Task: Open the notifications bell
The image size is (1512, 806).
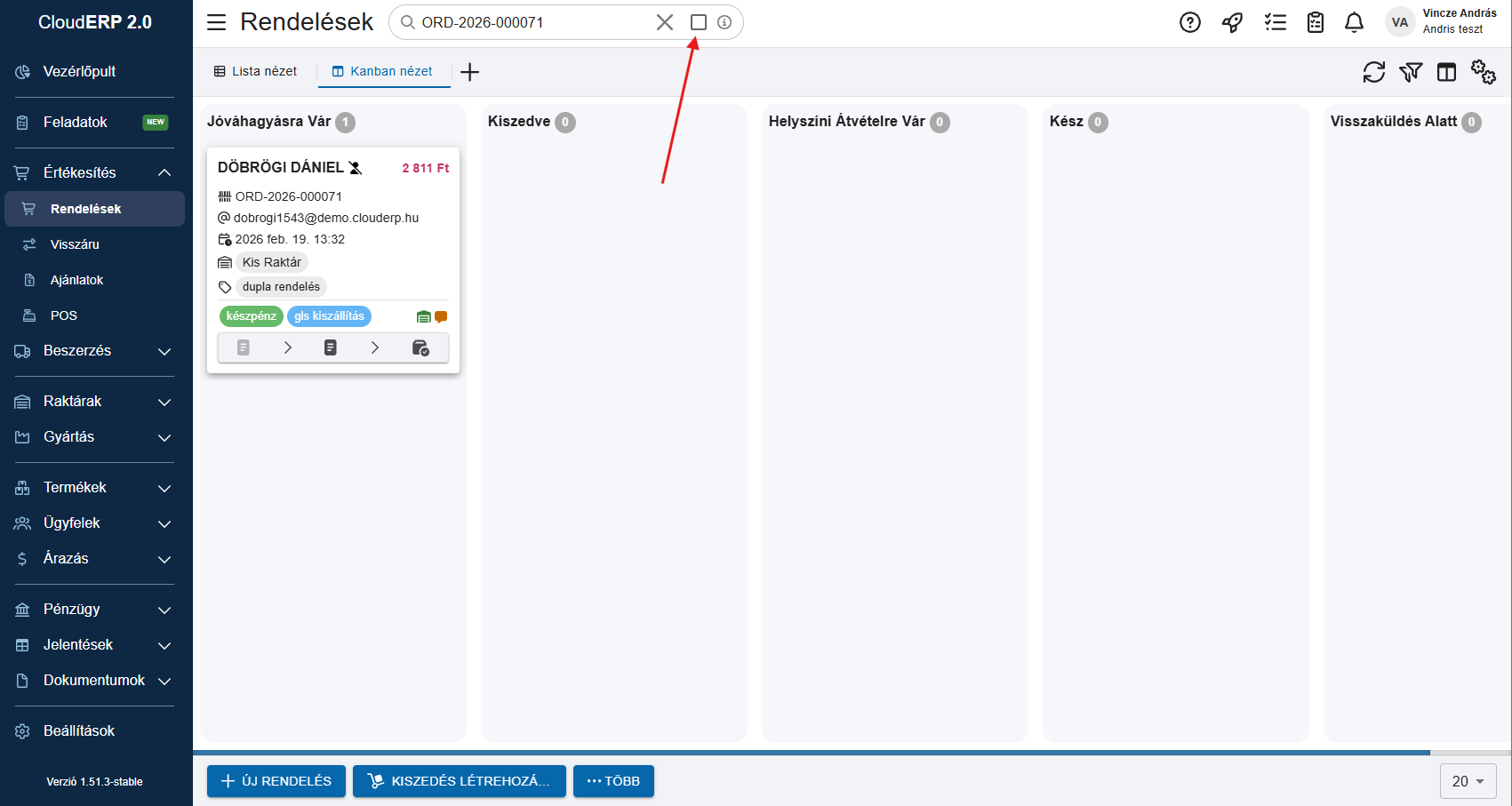Action: coord(1354,22)
